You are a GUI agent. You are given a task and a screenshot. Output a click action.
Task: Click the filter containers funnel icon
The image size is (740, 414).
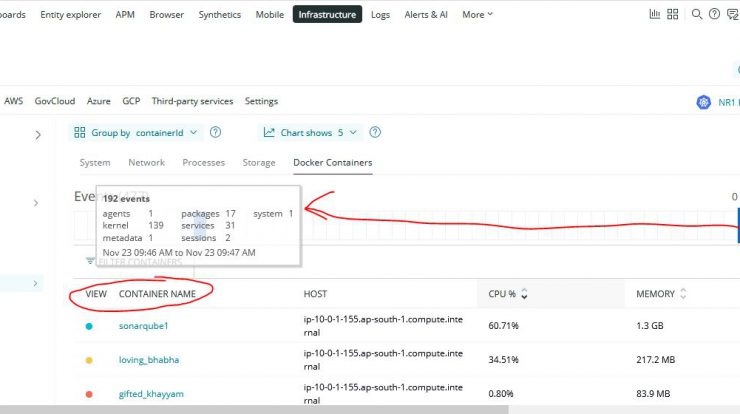(x=90, y=261)
